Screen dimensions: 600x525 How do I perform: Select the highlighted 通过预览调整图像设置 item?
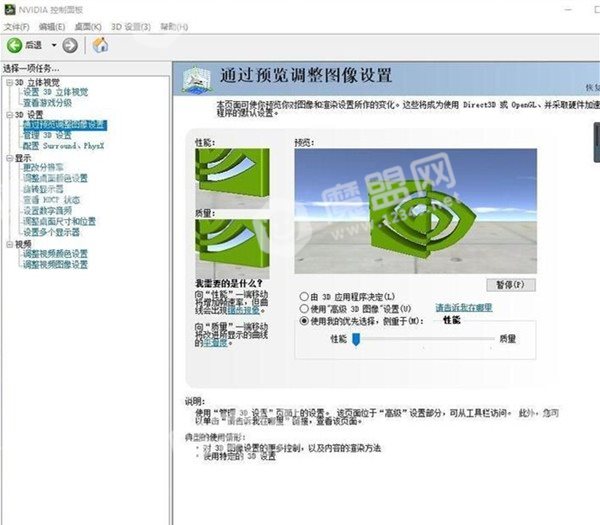click(x=65, y=125)
